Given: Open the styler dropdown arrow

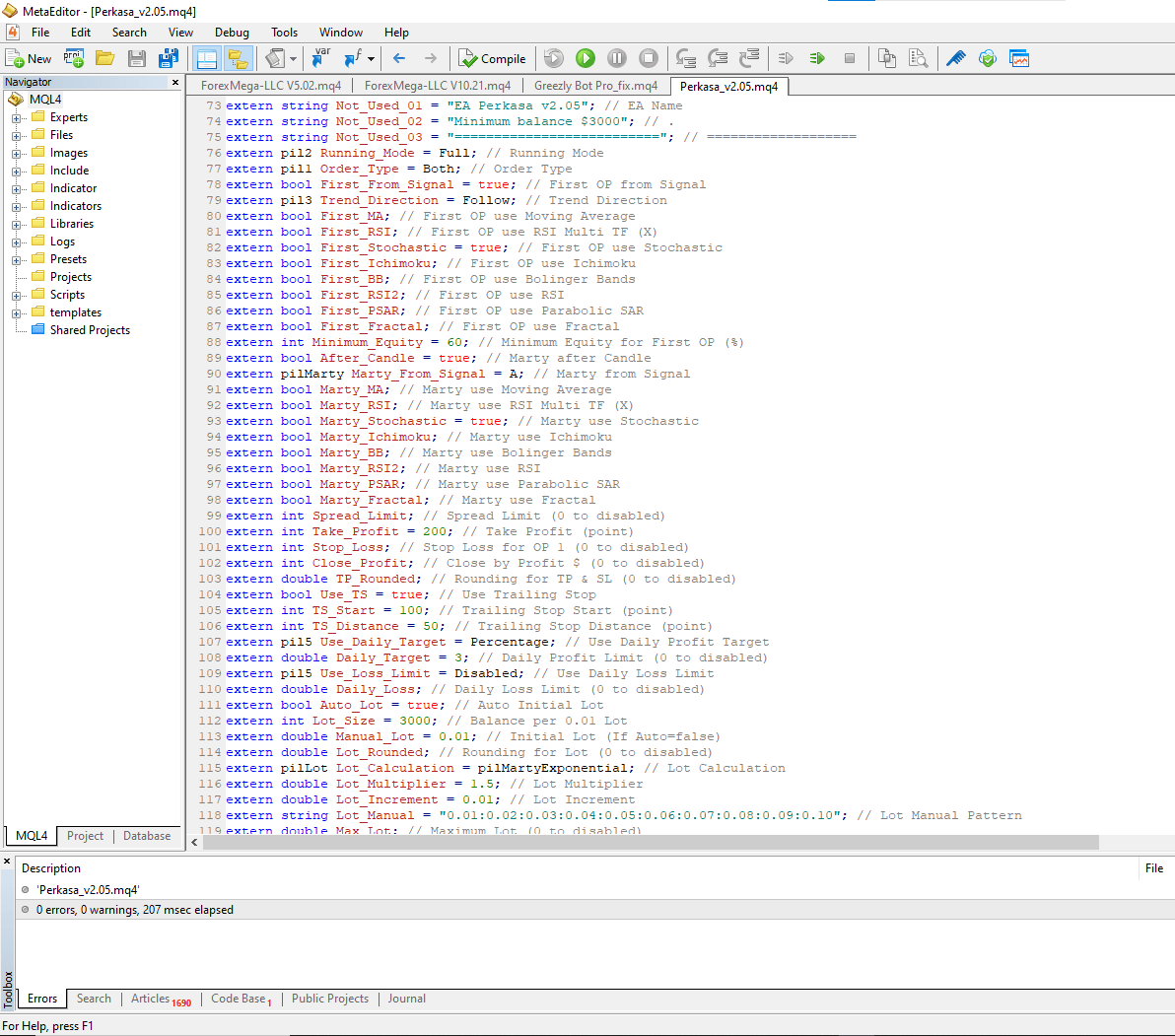Looking at the screenshot, I should pos(293,58).
